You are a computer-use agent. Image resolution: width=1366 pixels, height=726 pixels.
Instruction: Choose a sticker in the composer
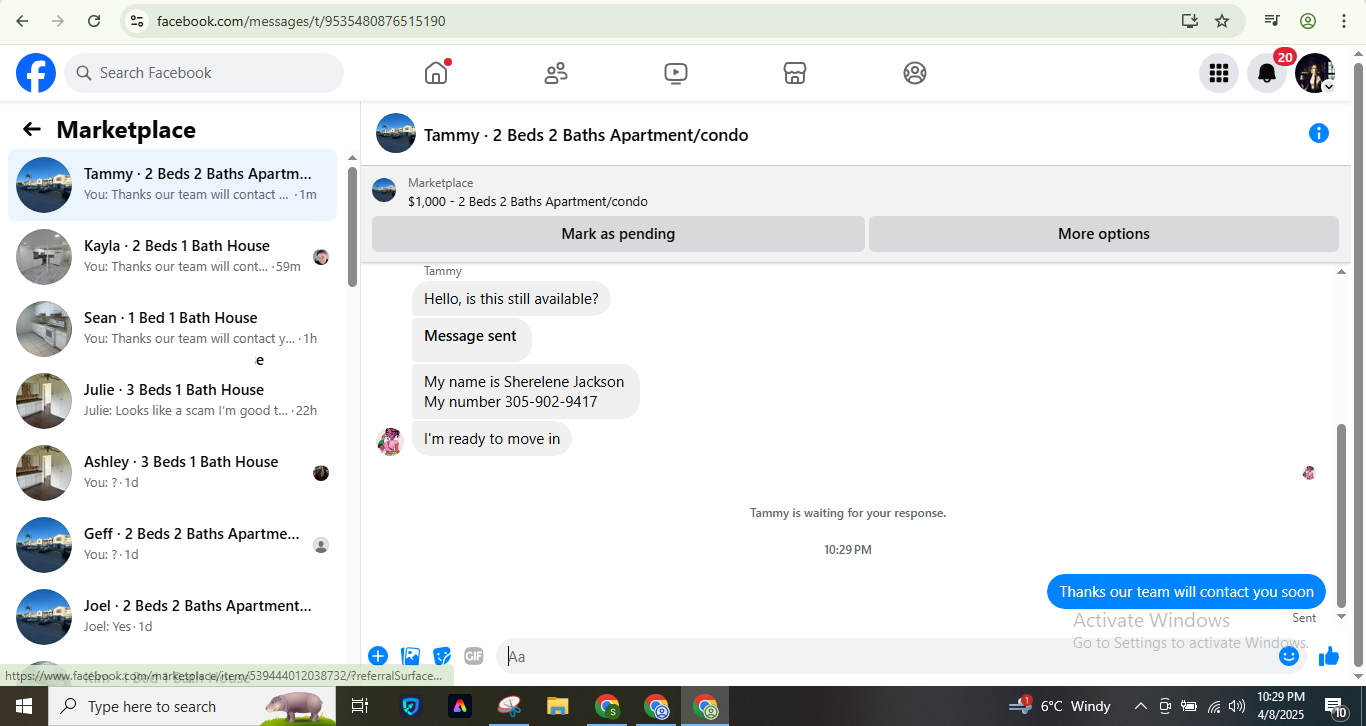coord(442,656)
